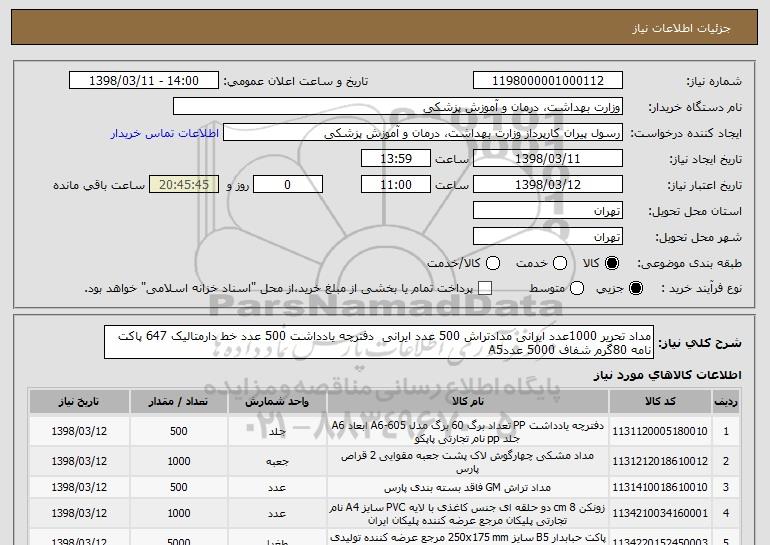770x545 pixels.
Task: Click the validity time field 11:00
Action: (396, 185)
